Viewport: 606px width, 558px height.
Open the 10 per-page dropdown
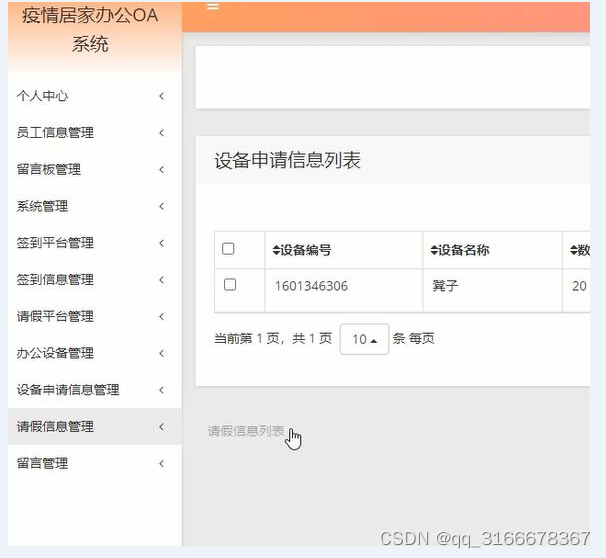tap(364, 339)
